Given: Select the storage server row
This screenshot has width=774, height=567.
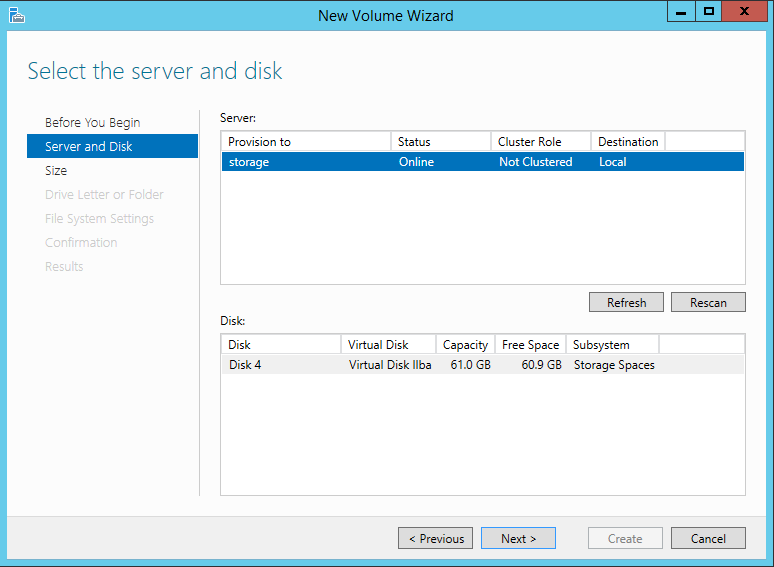Looking at the screenshot, I should click(x=483, y=162).
